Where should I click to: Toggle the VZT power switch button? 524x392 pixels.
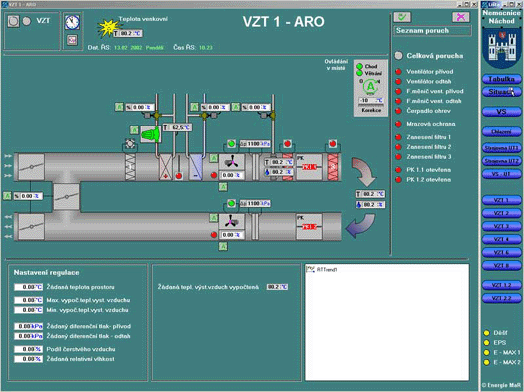click(x=13, y=21)
